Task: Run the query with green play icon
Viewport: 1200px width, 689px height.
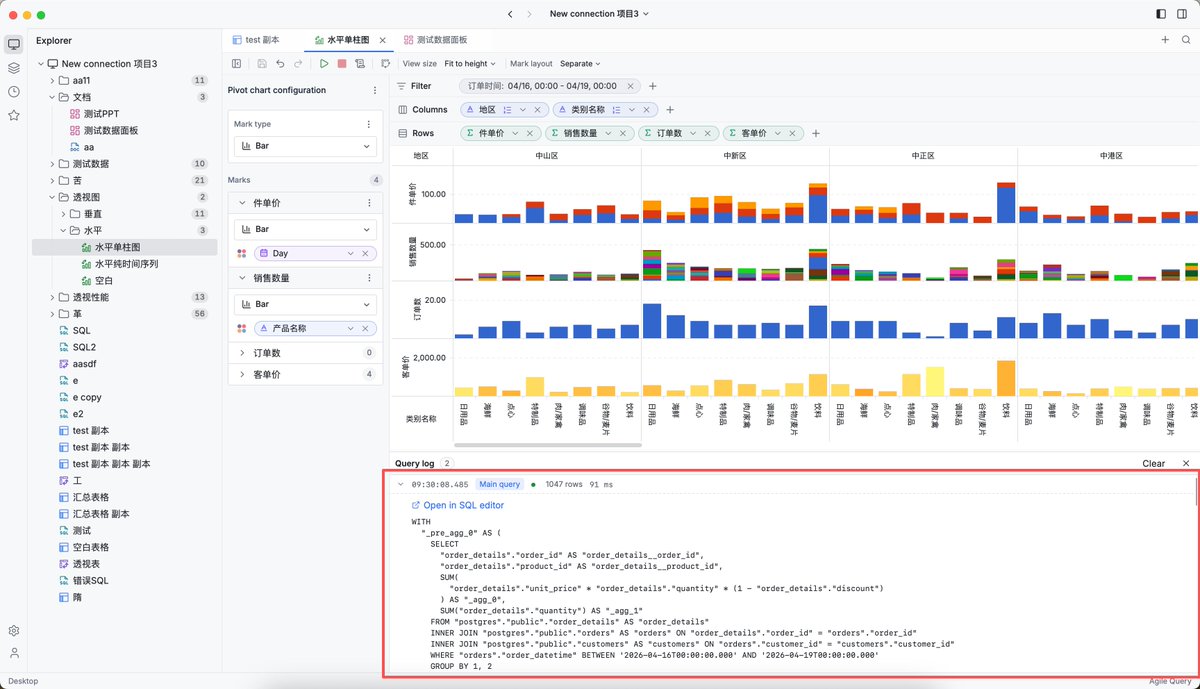Action: point(324,63)
